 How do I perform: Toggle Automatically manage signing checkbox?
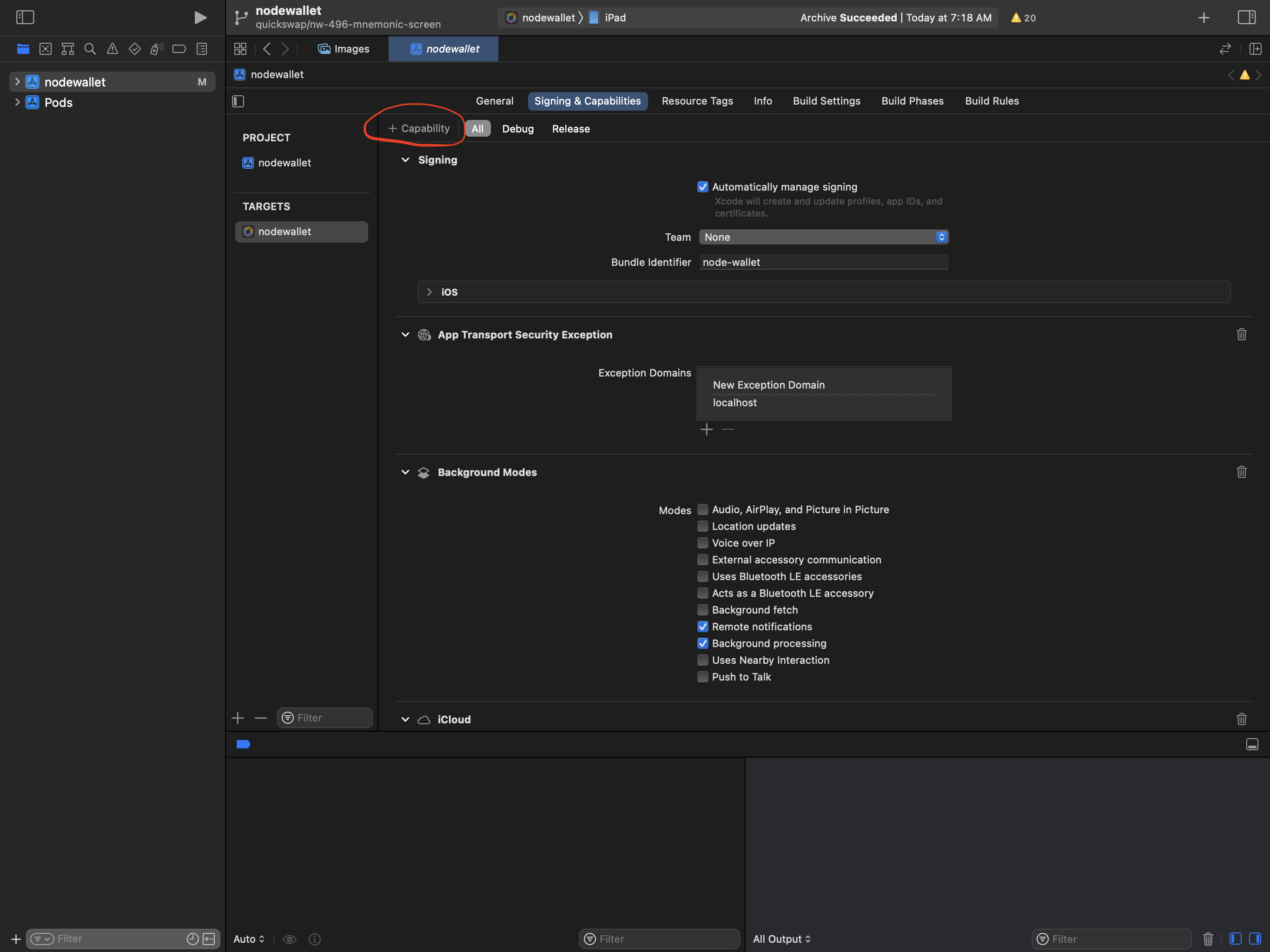click(x=703, y=187)
